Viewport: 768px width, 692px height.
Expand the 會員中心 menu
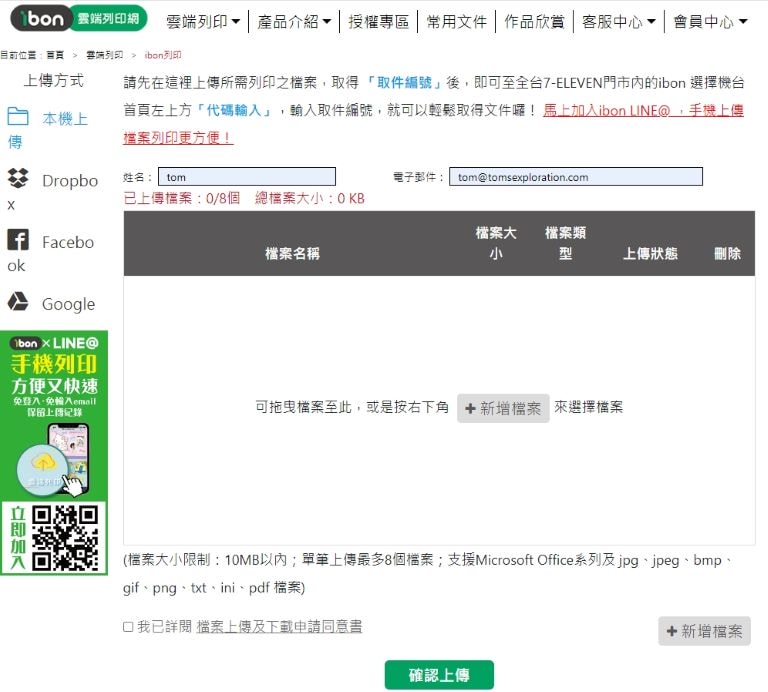[710, 22]
